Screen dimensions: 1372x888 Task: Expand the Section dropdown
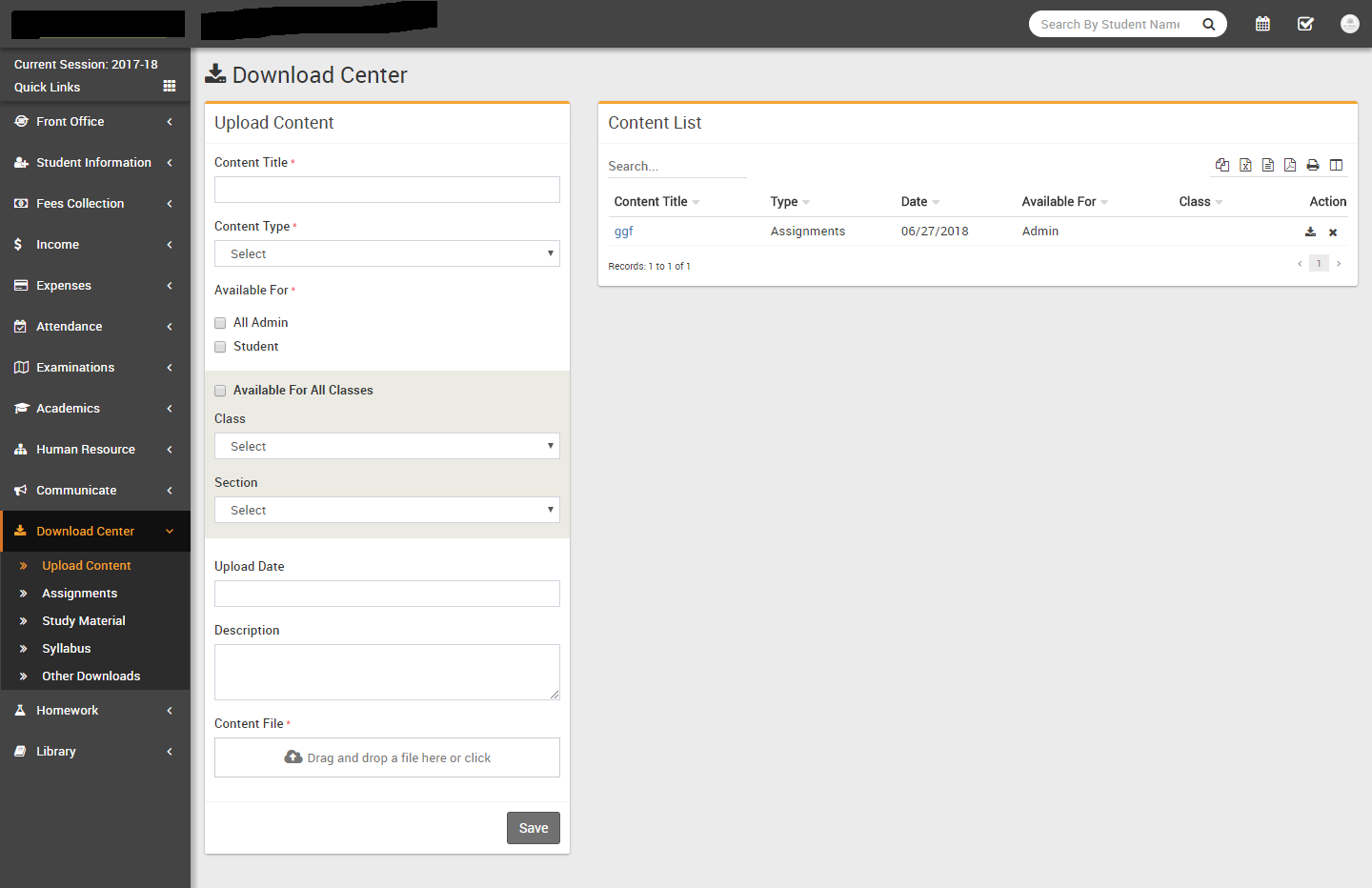[x=387, y=510]
